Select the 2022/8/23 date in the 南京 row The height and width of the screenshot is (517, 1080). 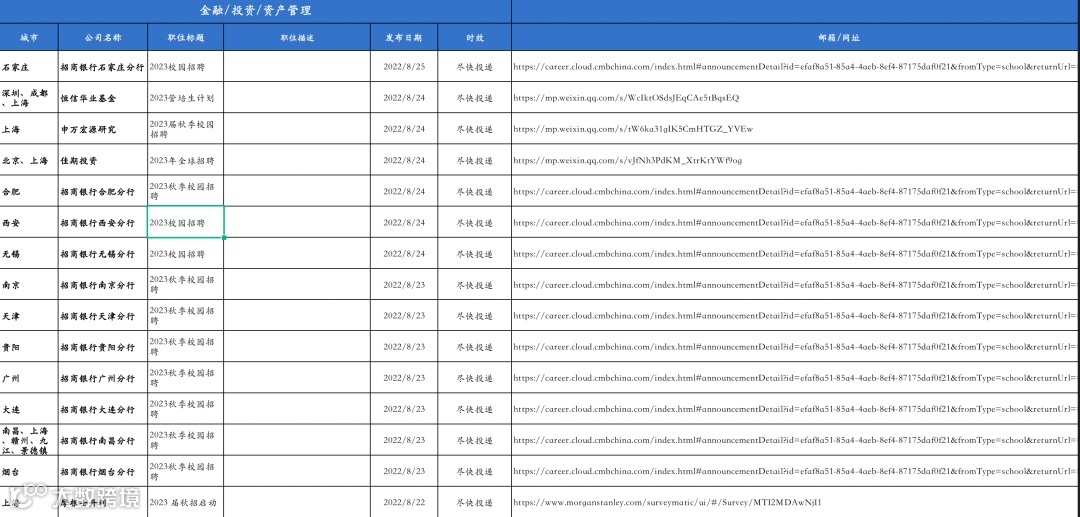point(404,284)
